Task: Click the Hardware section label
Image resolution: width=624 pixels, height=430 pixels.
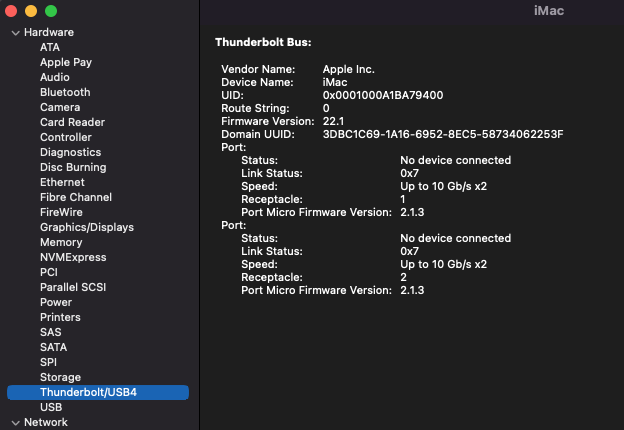Action: tap(49, 32)
